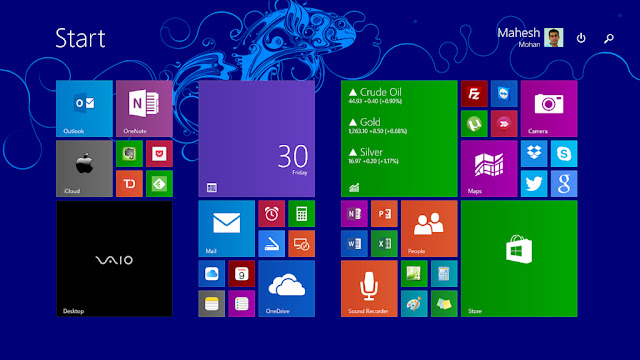Open the Feedly tile

point(159,184)
